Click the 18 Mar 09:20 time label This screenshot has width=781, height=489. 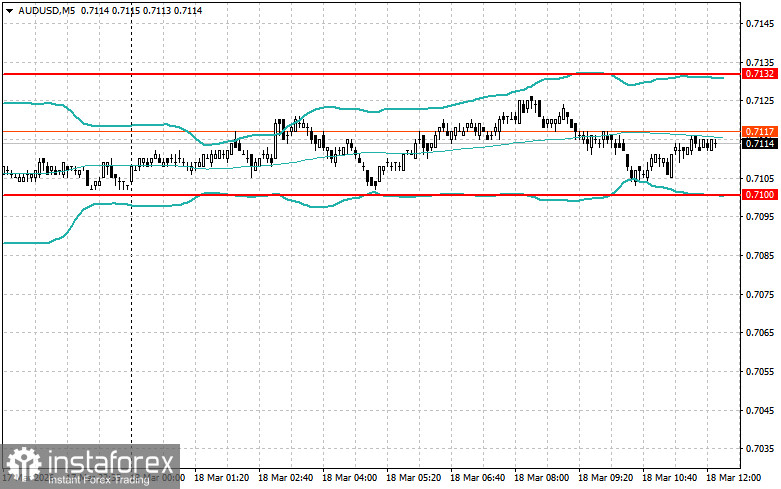tap(605, 478)
